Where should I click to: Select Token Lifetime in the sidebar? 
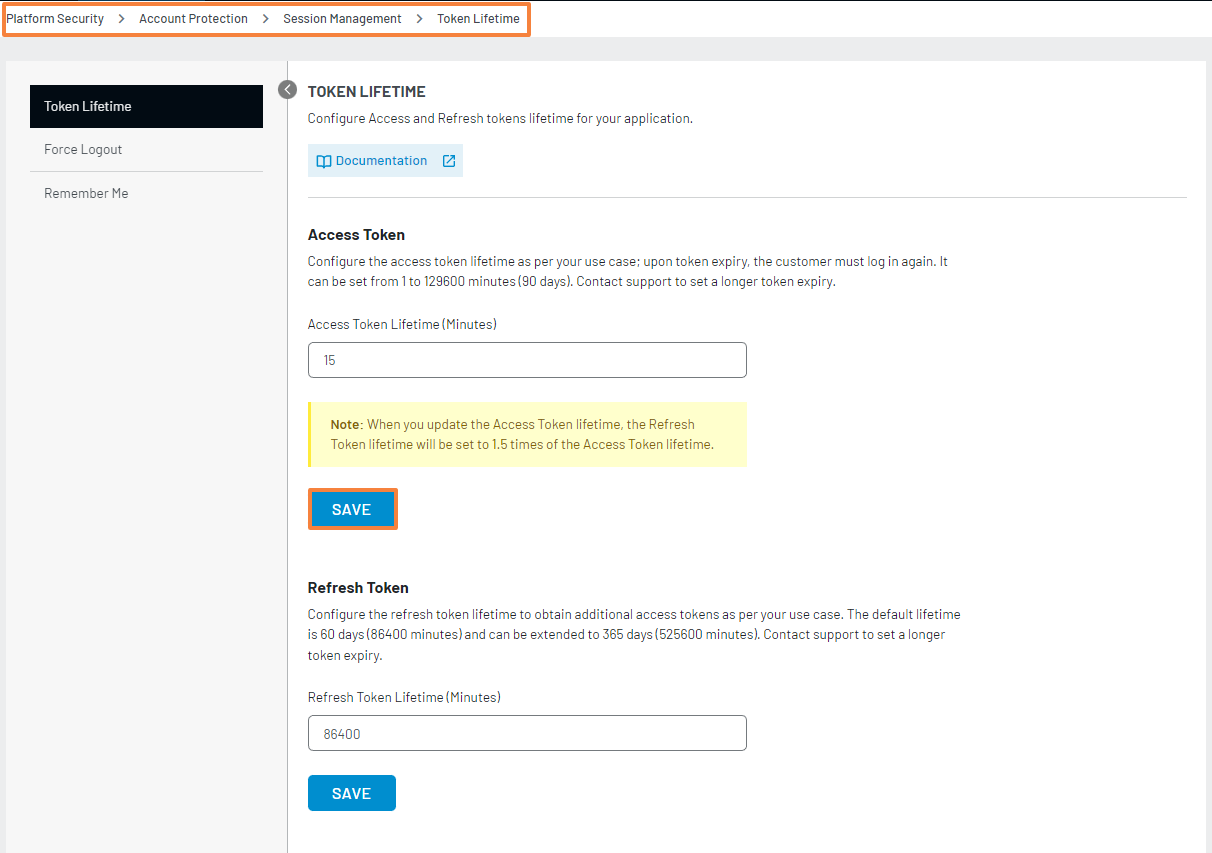tap(146, 106)
